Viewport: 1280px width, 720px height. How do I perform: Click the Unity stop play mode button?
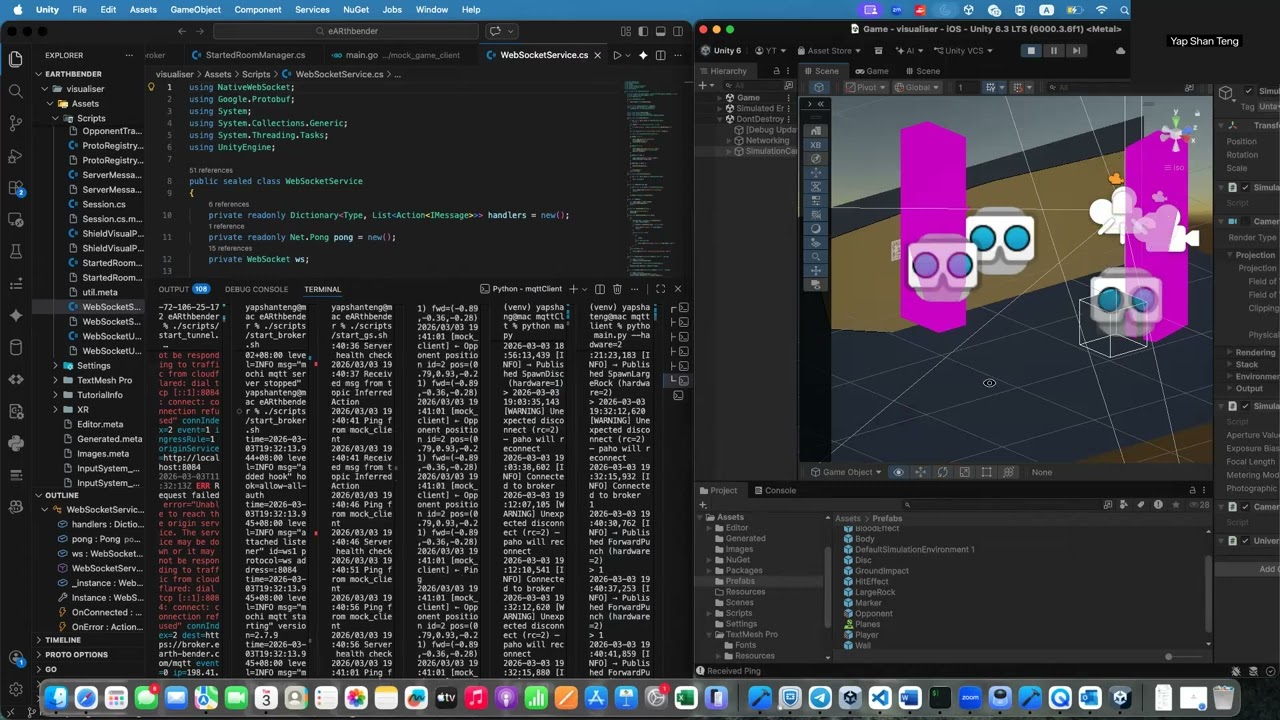pos(1031,50)
